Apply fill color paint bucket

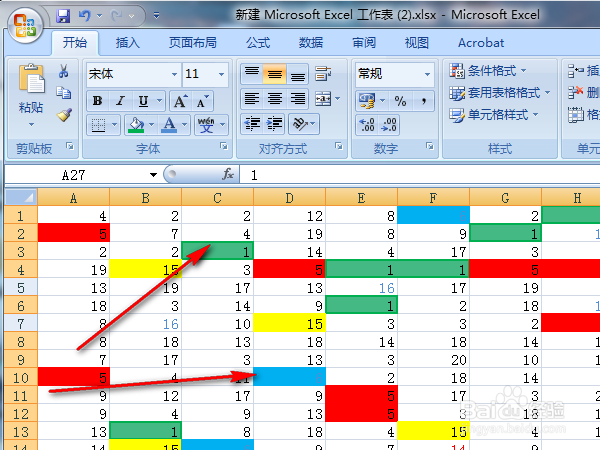tap(137, 125)
